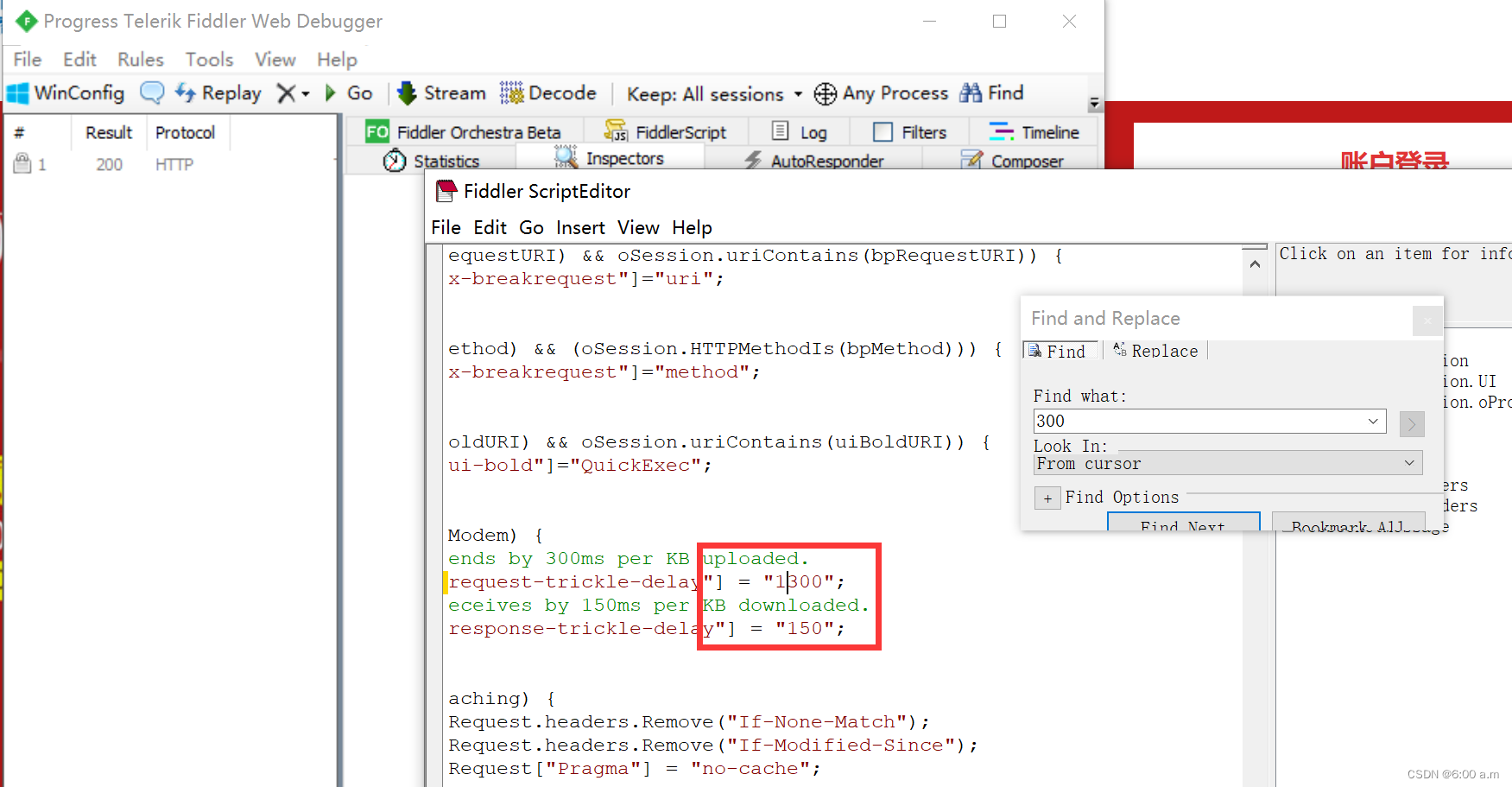1512x787 pixels.
Task: Click the Protocol column header
Action: click(186, 133)
